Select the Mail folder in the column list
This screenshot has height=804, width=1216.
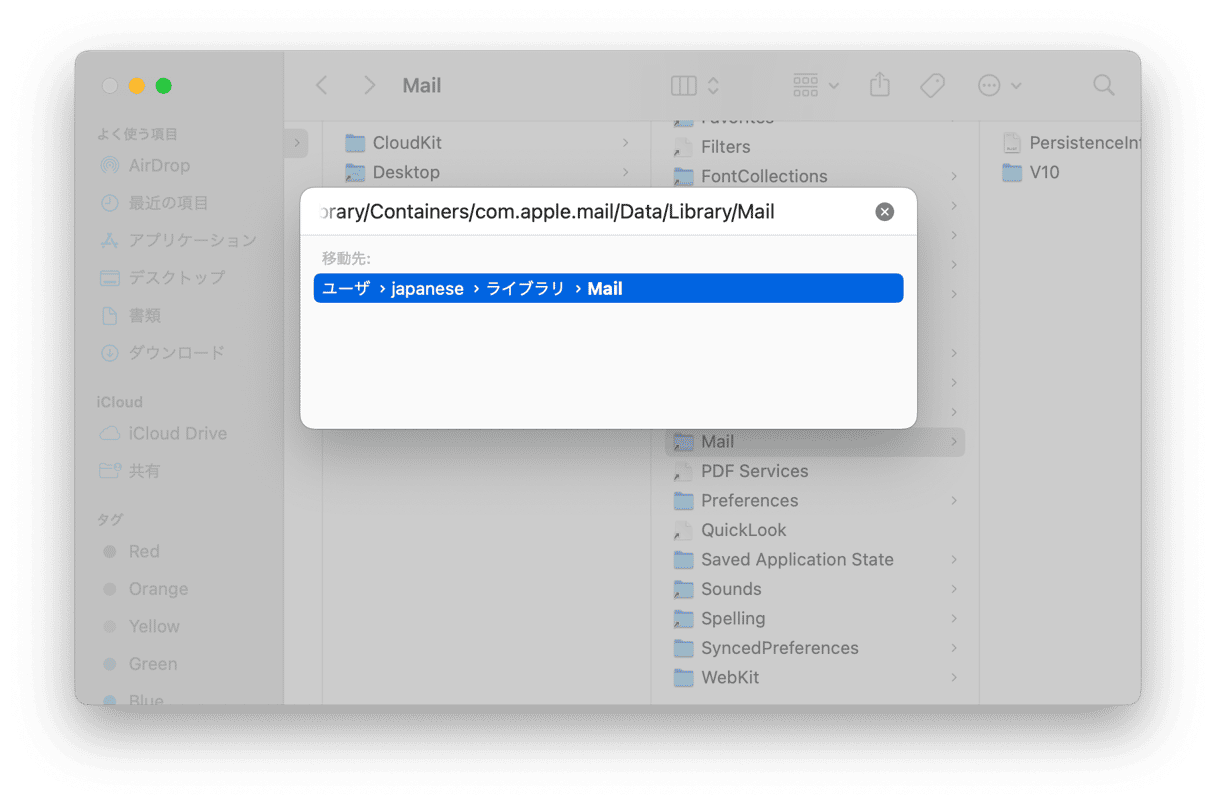coord(815,442)
